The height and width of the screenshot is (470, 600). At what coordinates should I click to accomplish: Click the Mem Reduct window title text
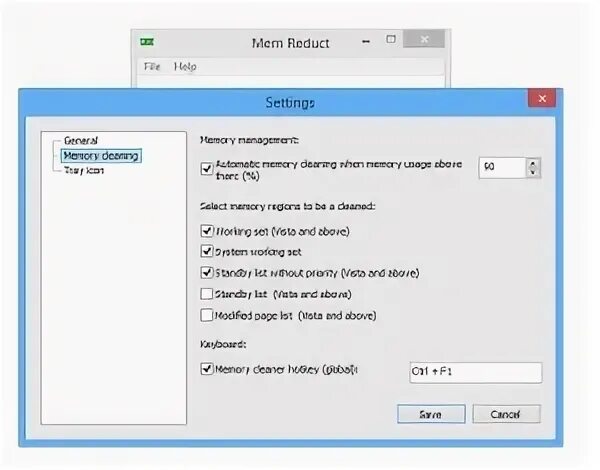290,43
